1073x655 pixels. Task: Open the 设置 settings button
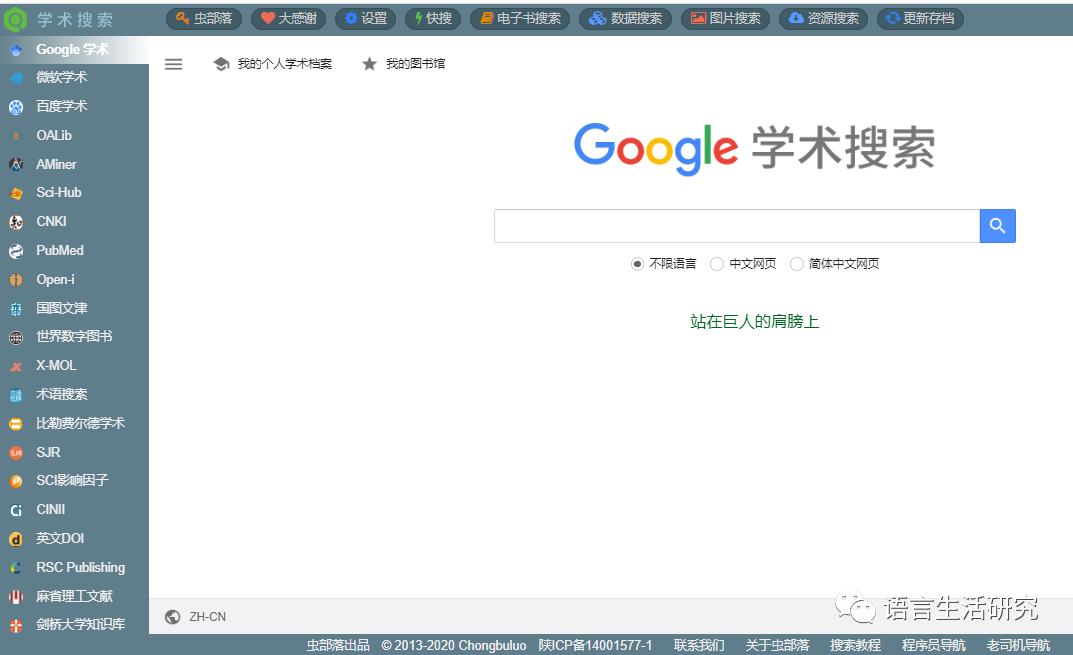pyautogui.click(x=365, y=18)
